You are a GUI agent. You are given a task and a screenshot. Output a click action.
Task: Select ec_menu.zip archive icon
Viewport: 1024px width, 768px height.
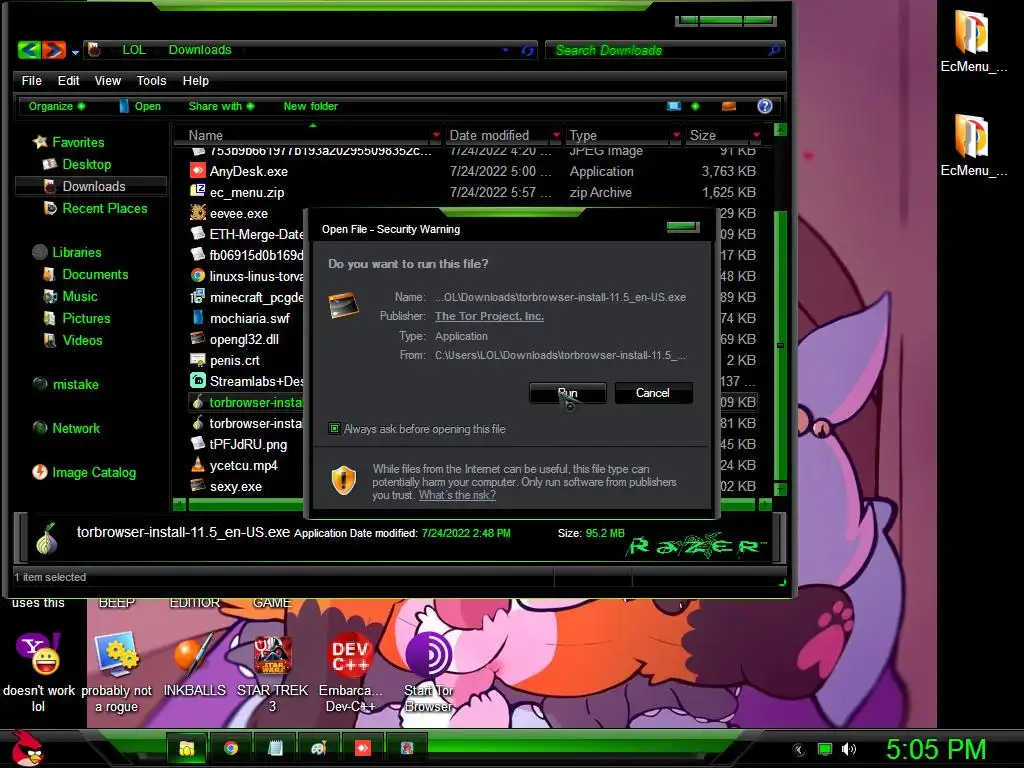198,192
